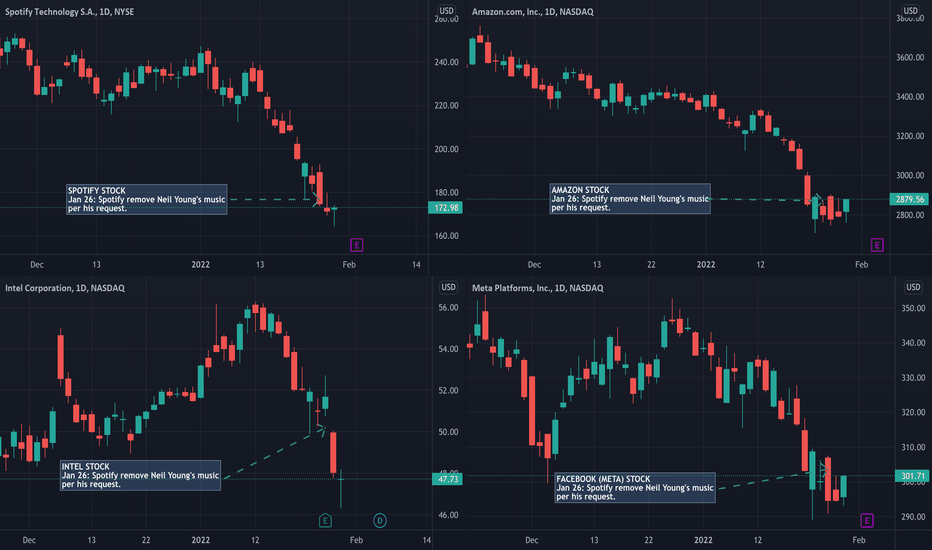Click 200.00 on Spotify price axis
Image resolution: width=932 pixels, height=550 pixels.
(x=446, y=149)
